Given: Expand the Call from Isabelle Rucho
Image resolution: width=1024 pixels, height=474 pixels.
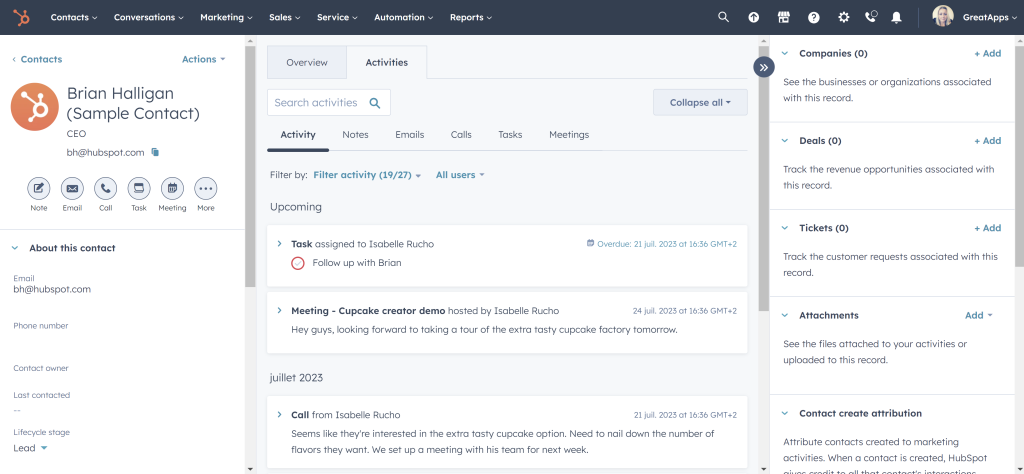Looking at the screenshot, I should click(x=280, y=415).
